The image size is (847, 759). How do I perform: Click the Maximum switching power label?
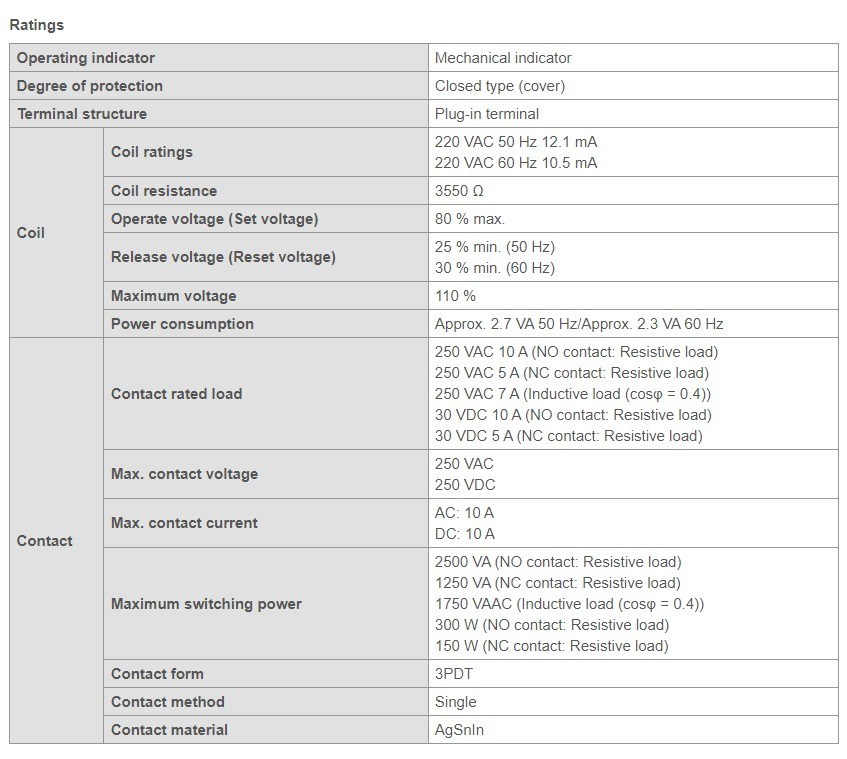pos(206,604)
